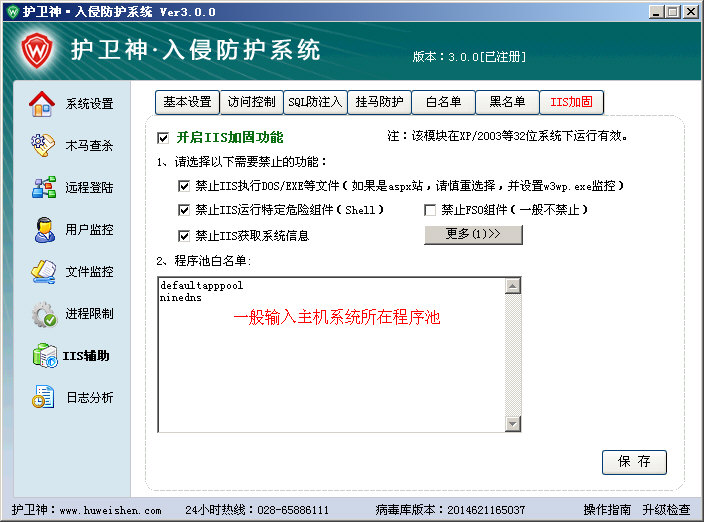Click the 用户监控 person icon
Screen dimensions: 704x522
pos(44,229)
